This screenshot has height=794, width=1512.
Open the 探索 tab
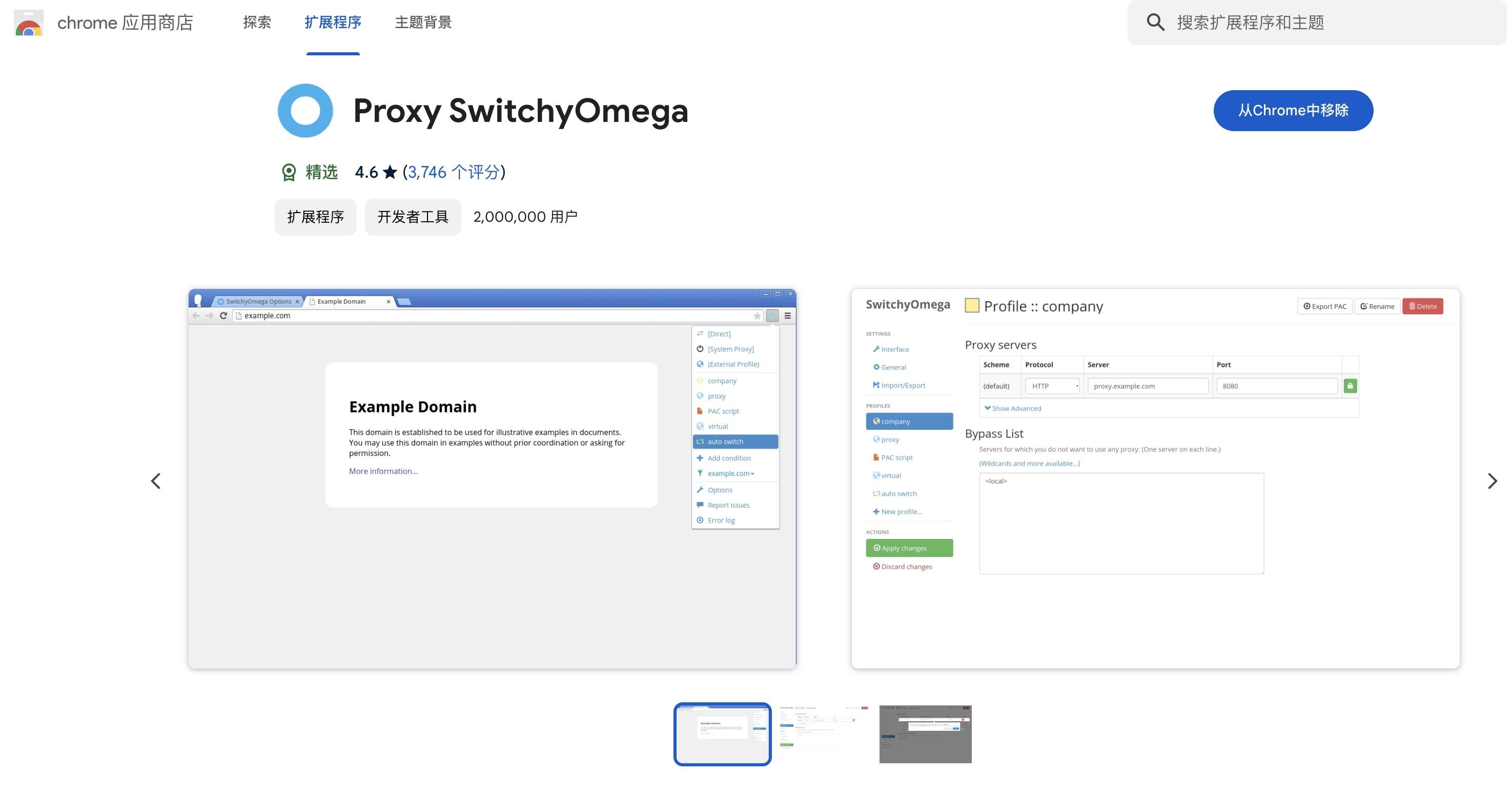256,23
